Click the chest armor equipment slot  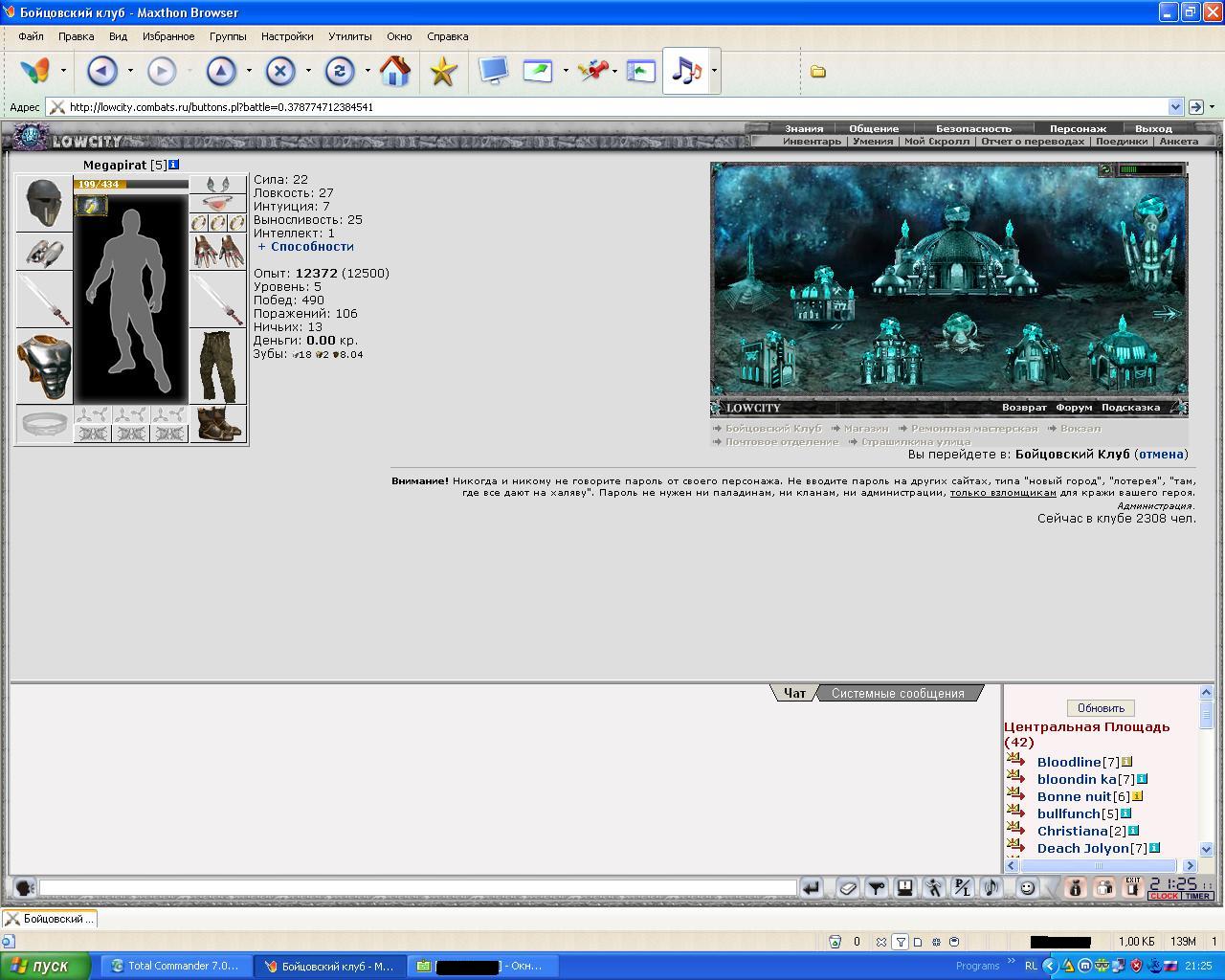44,367
